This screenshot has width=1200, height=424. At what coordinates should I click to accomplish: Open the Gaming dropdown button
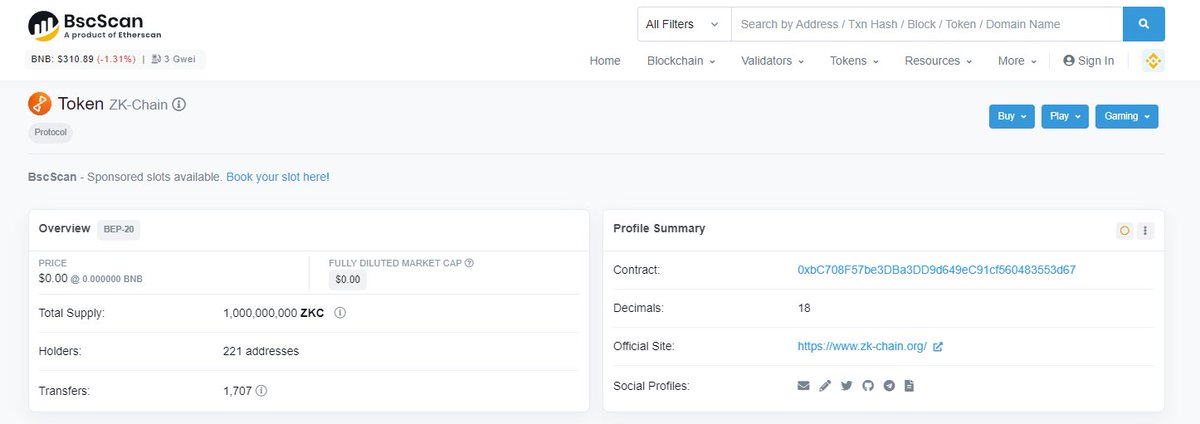point(1127,116)
